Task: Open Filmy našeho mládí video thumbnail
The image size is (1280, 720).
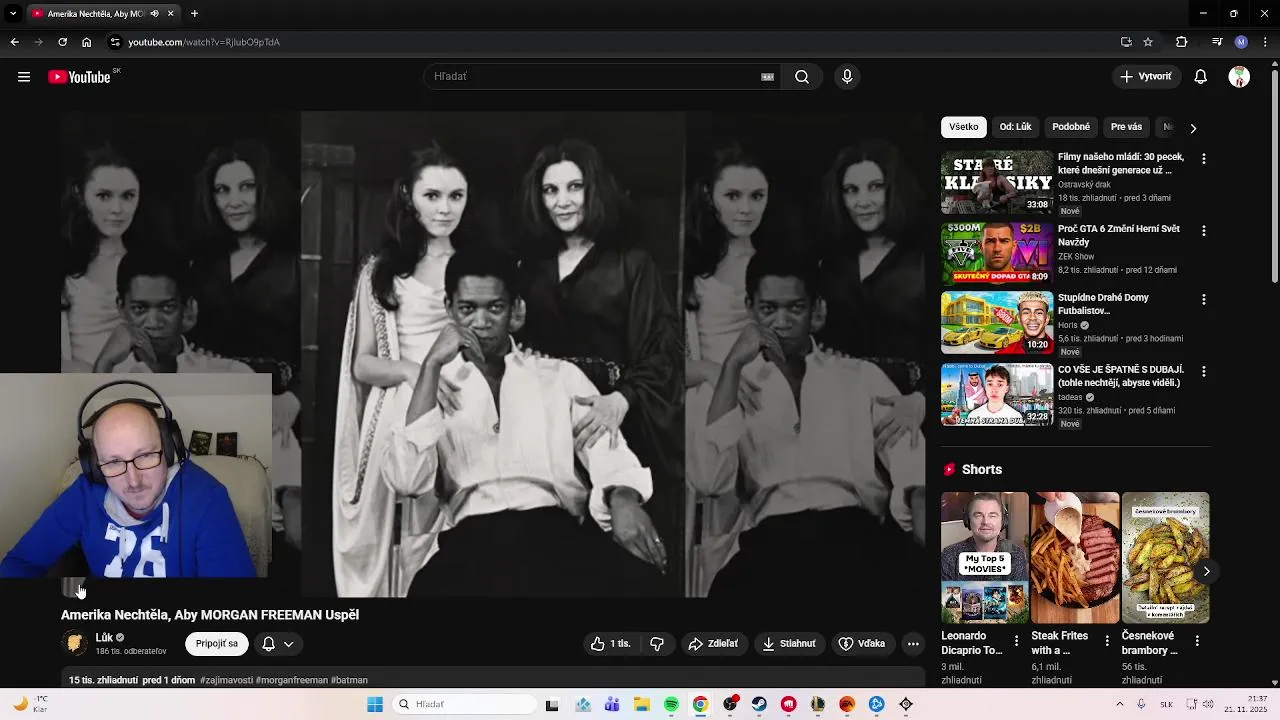Action: (997, 182)
